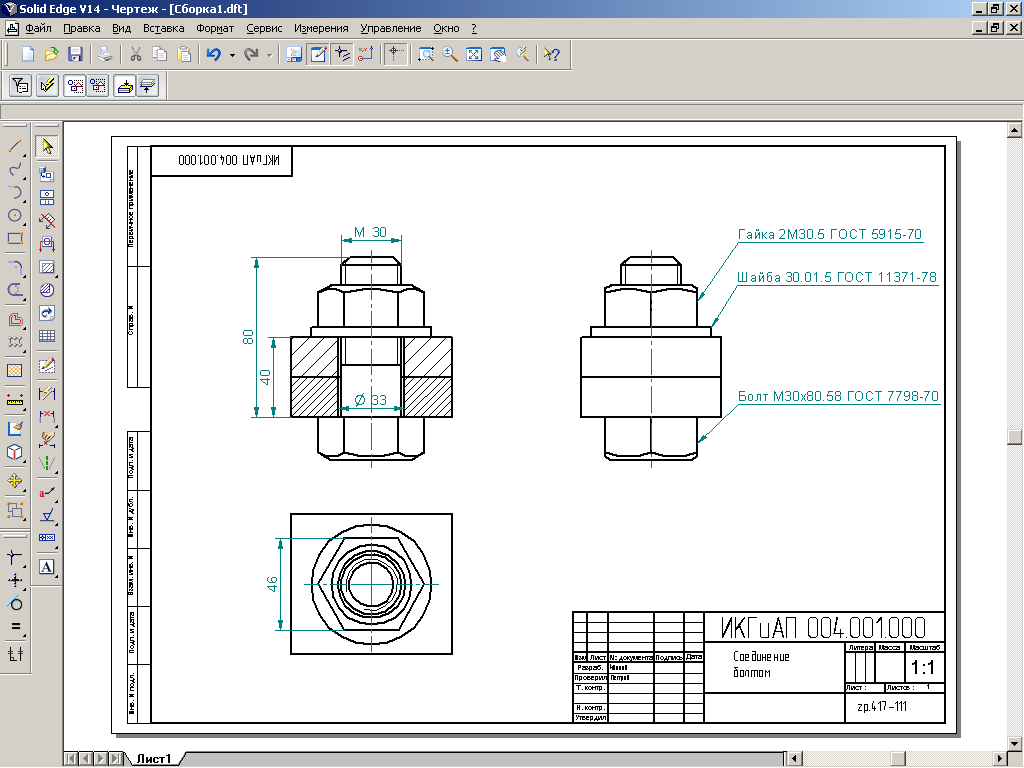Toggle the first dashed-box selection option button
This screenshot has width=1024, height=768.
pos(75,86)
